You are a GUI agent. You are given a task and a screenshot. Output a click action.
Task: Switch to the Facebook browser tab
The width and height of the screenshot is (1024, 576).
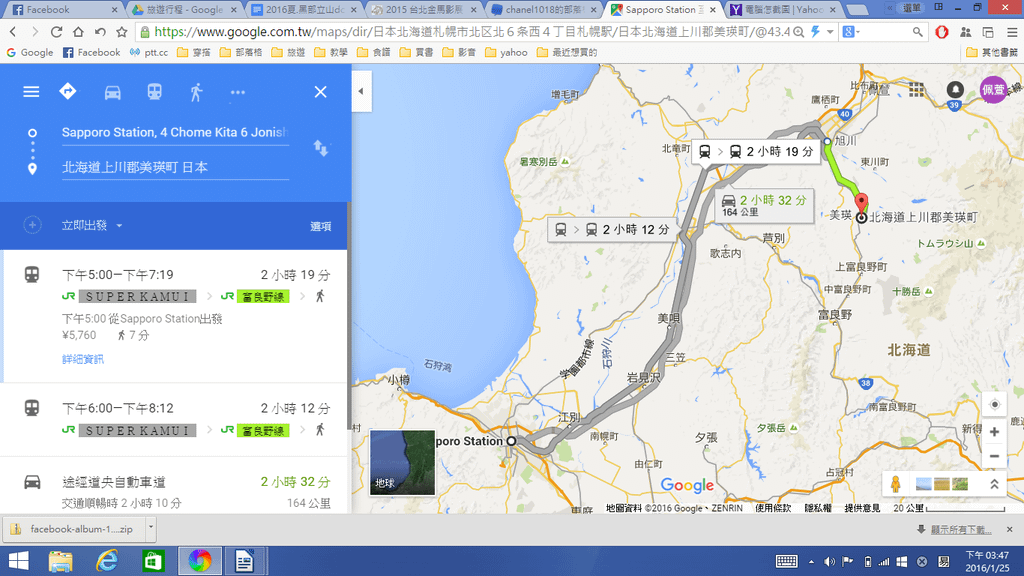pos(64,9)
